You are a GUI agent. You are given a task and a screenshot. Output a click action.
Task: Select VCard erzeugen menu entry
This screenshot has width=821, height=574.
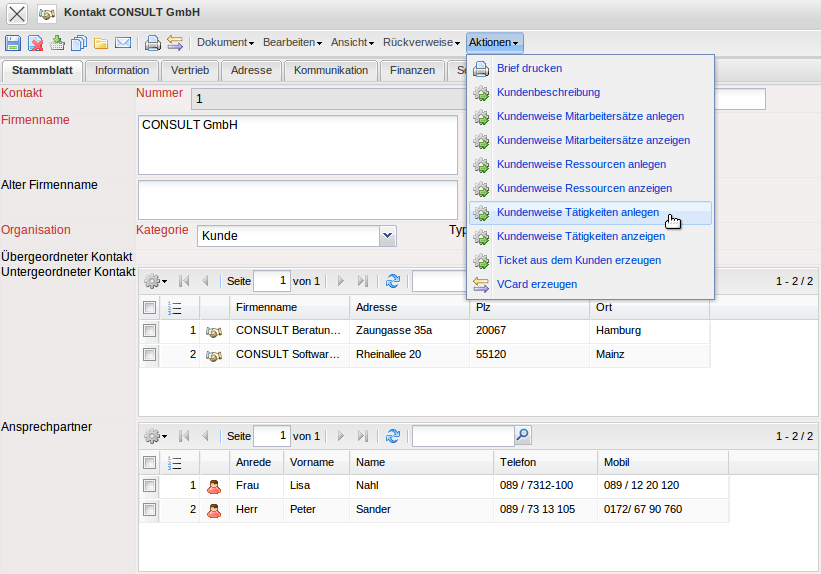click(x=536, y=284)
